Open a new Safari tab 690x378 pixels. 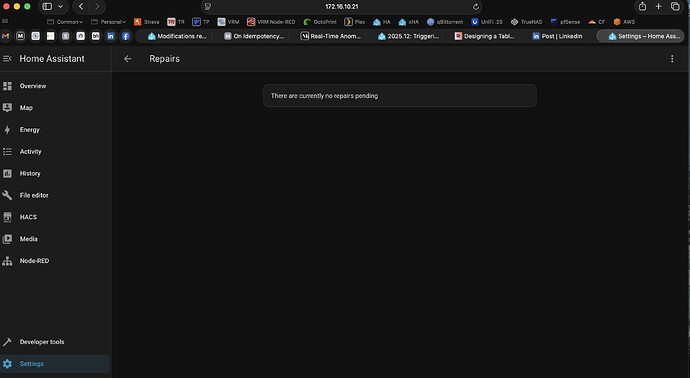(x=658, y=6)
